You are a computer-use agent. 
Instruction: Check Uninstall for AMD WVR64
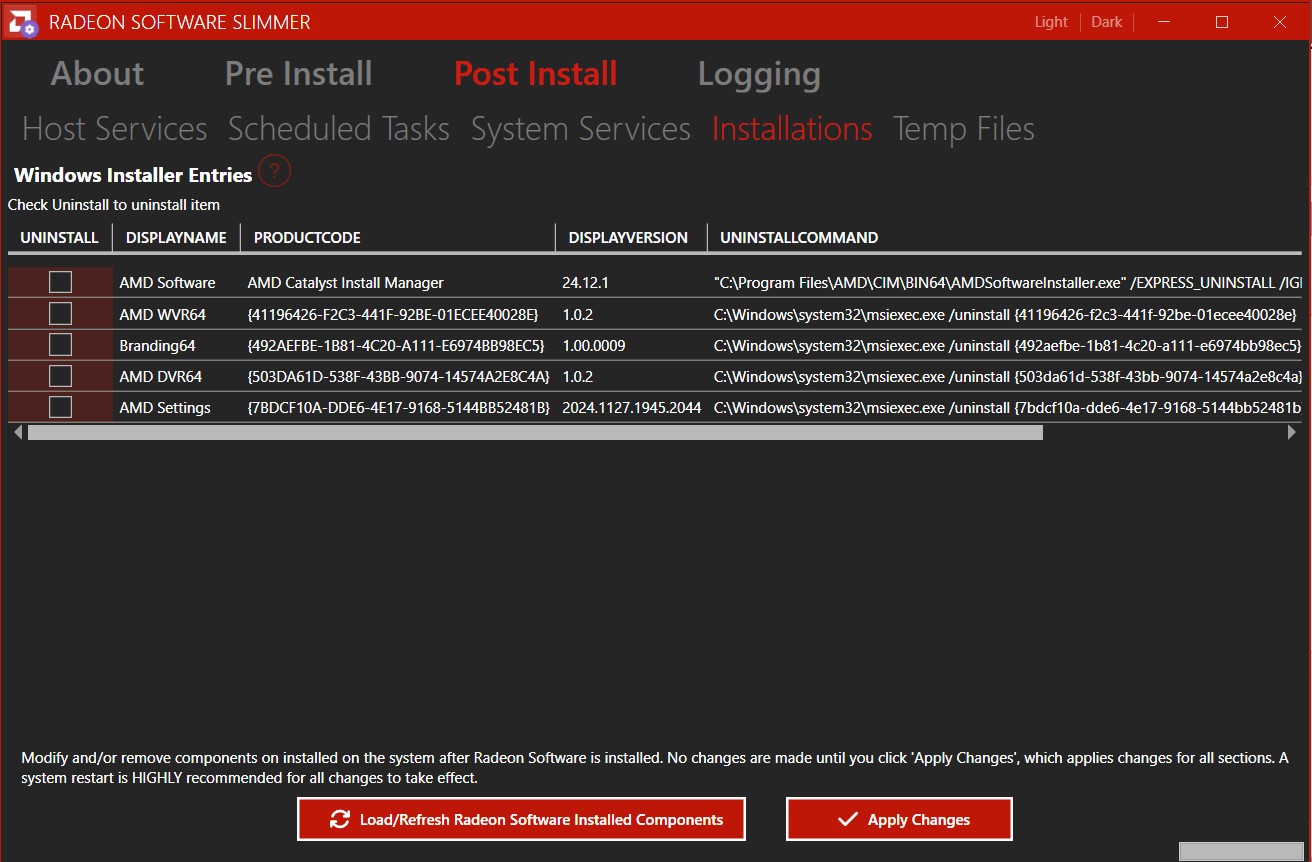60,314
